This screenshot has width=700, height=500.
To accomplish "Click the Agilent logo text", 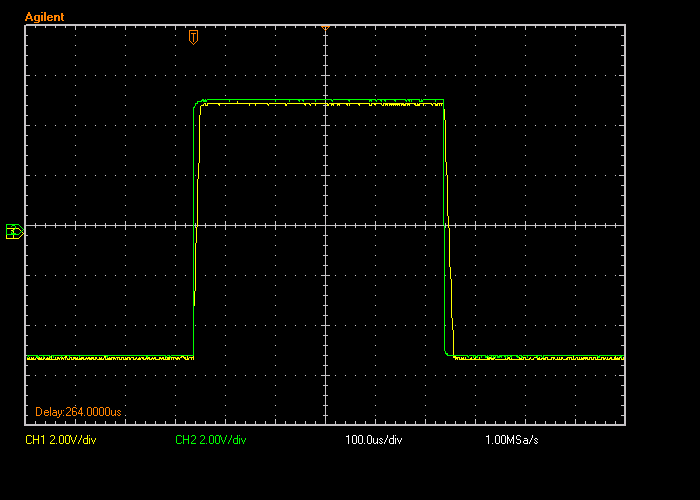I will click(x=45, y=17).
